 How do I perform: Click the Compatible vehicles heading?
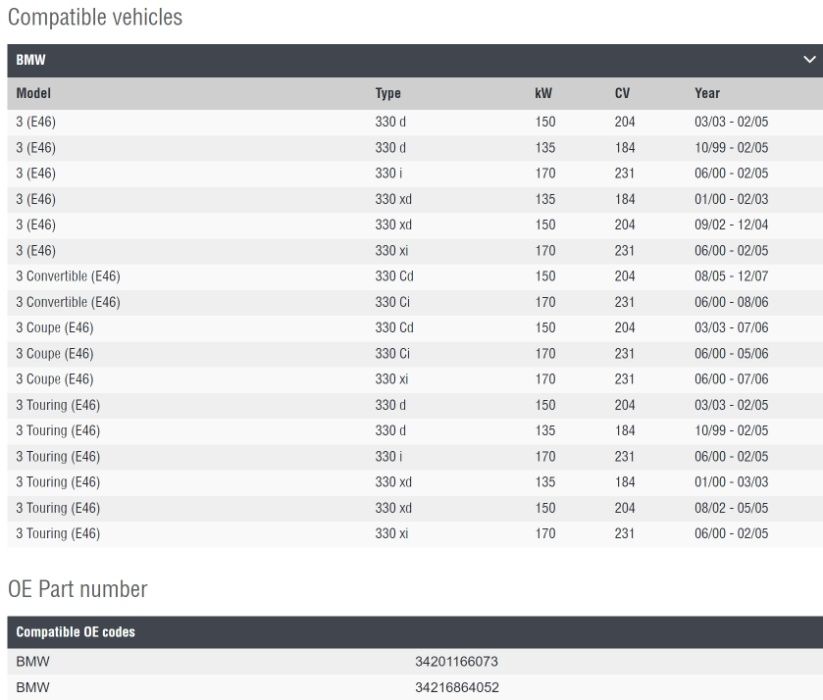pyautogui.click(x=95, y=17)
